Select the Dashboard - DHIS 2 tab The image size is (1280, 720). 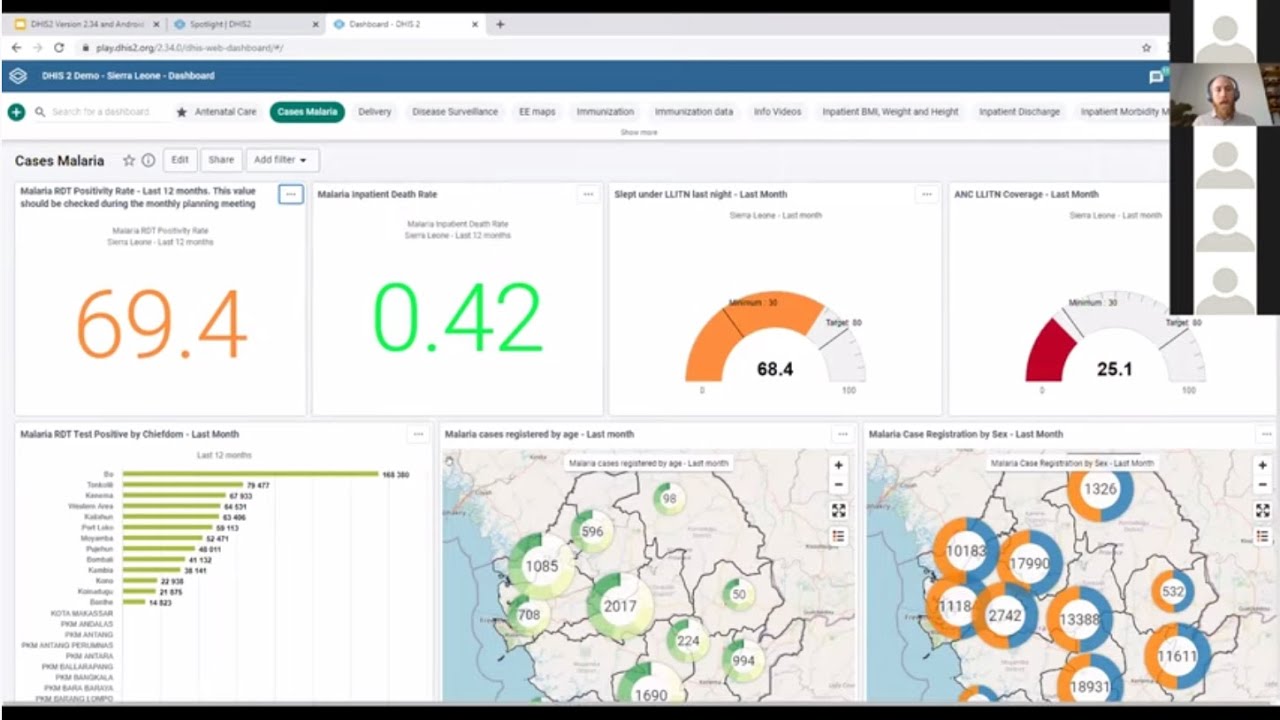coord(405,24)
